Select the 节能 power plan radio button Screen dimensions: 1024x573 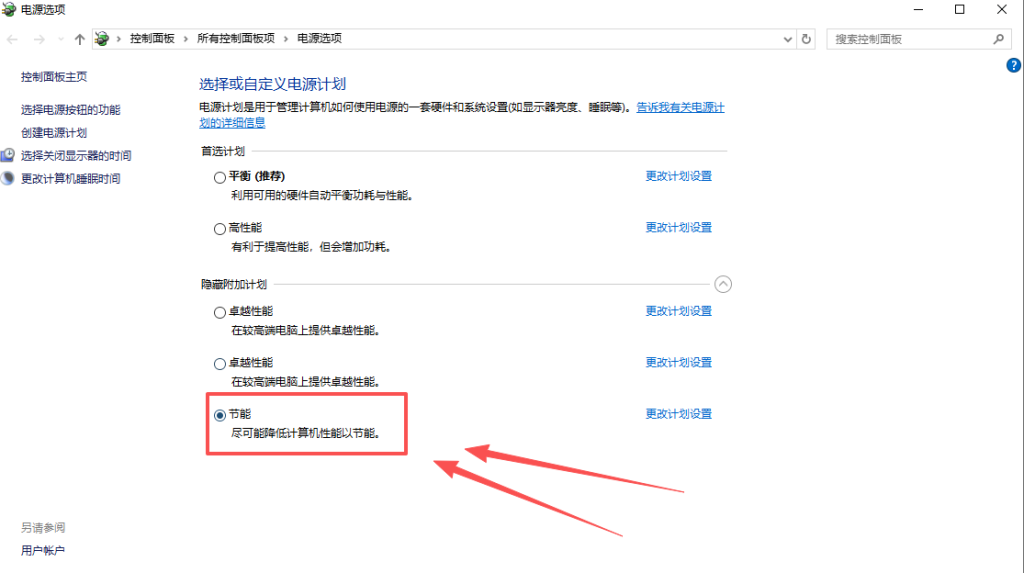[x=220, y=415]
